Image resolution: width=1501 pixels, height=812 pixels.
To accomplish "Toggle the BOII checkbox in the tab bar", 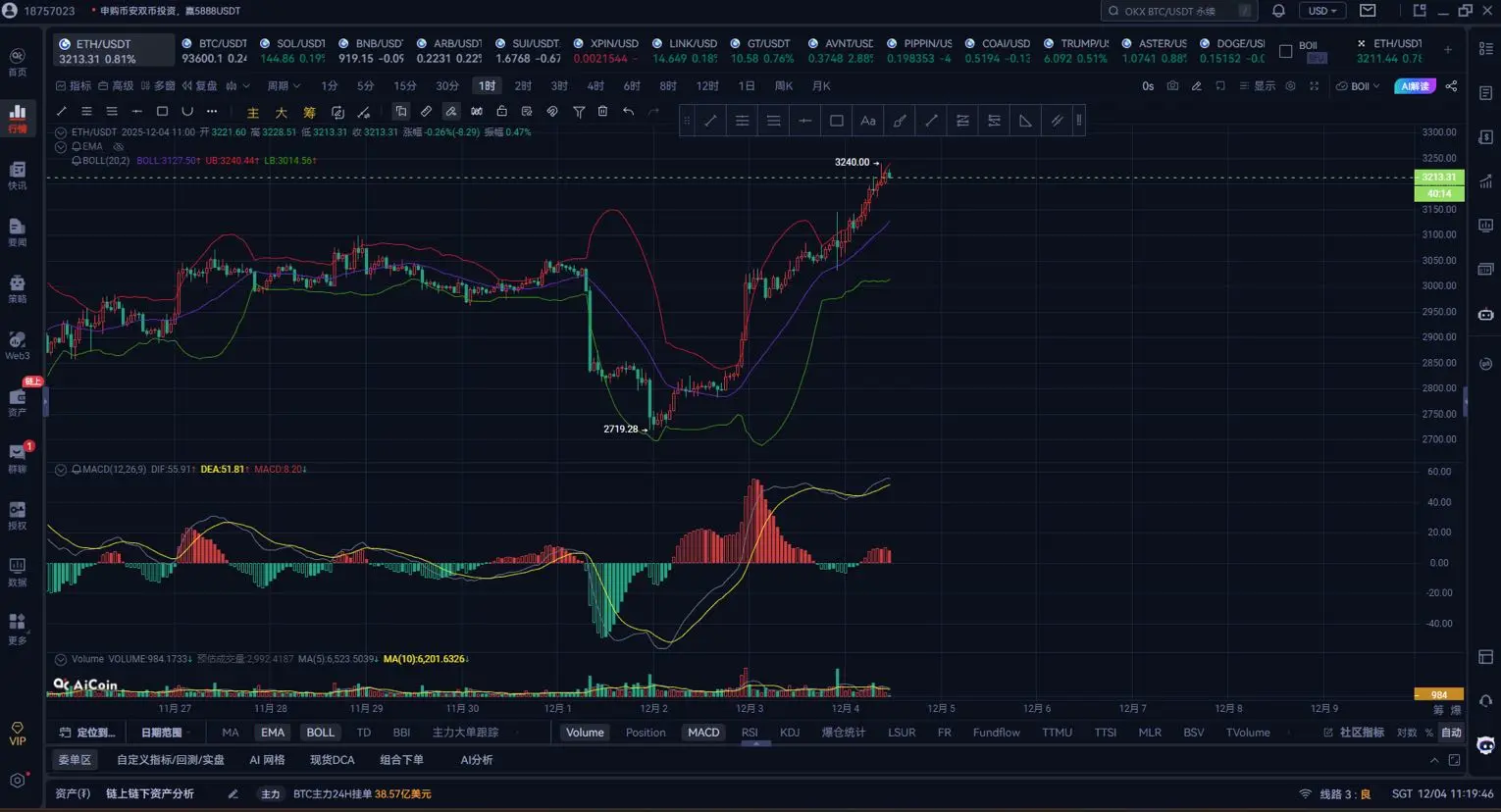I will pyautogui.click(x=1285, y=51).
